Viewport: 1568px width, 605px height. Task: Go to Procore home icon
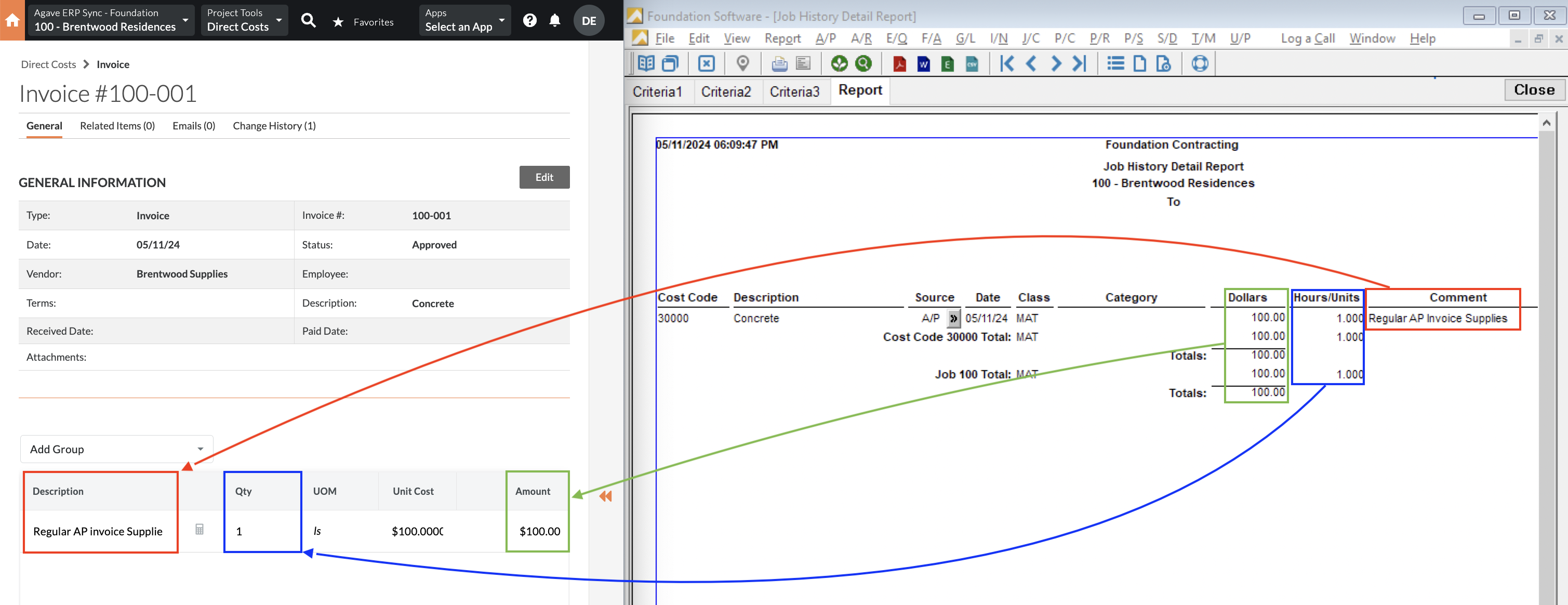tap(12, 20)
